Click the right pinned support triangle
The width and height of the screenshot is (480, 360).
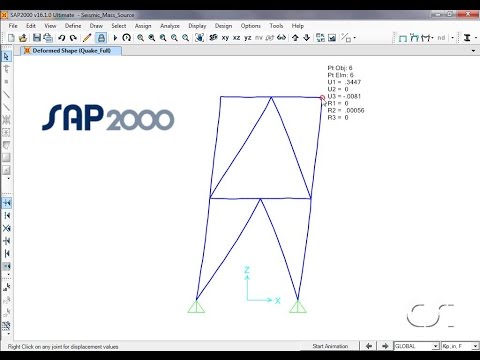[298, 307]
